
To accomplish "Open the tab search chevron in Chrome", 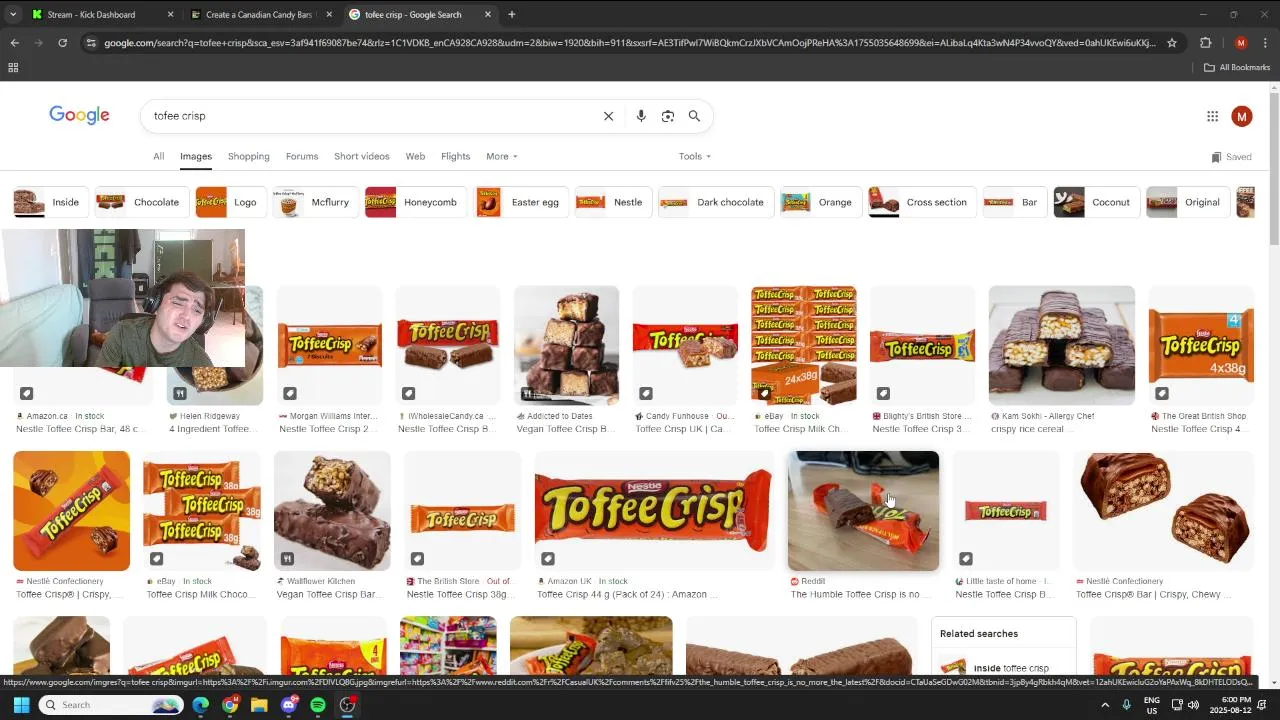I will pyautogui.click(x=13, y=15).
